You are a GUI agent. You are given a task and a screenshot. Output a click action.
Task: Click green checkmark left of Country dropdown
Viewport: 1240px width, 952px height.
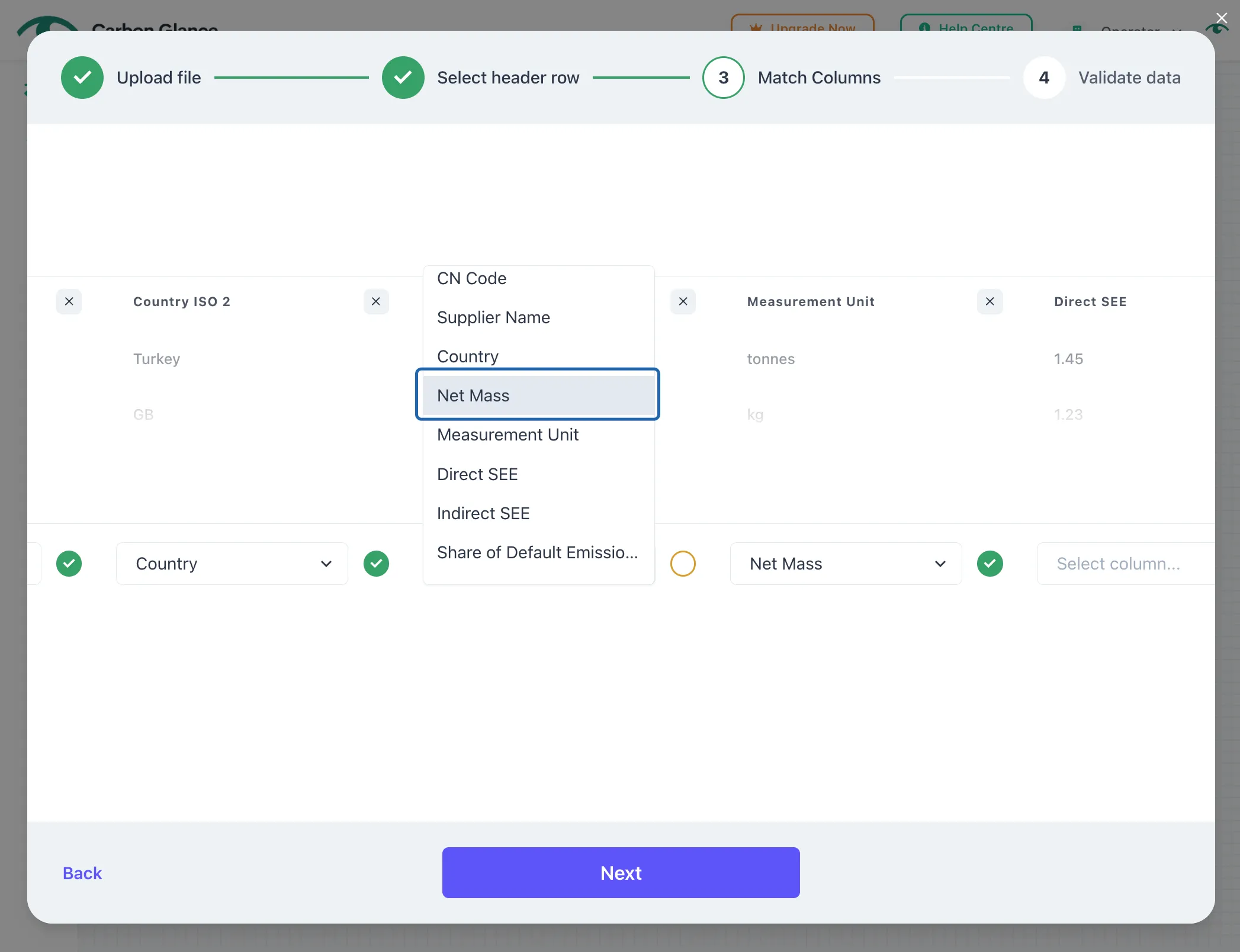(69, 563)
